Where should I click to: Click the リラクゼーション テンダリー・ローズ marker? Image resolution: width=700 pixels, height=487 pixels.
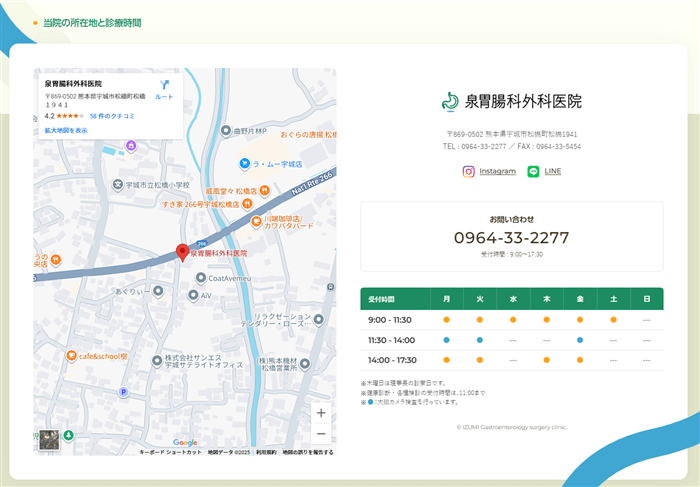(318, 320)
